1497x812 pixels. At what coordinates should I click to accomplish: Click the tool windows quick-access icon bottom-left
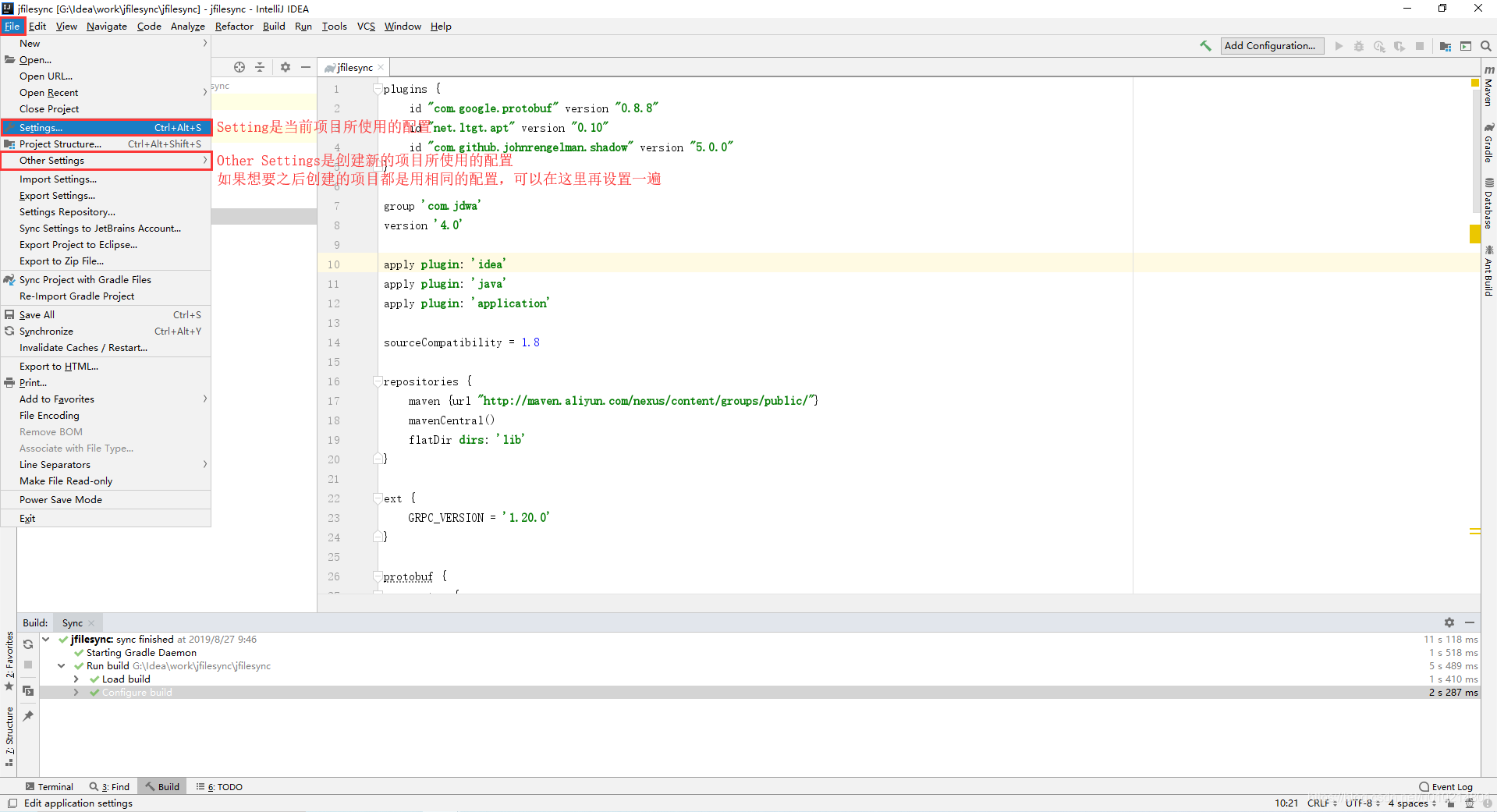[x=12, y=803]
